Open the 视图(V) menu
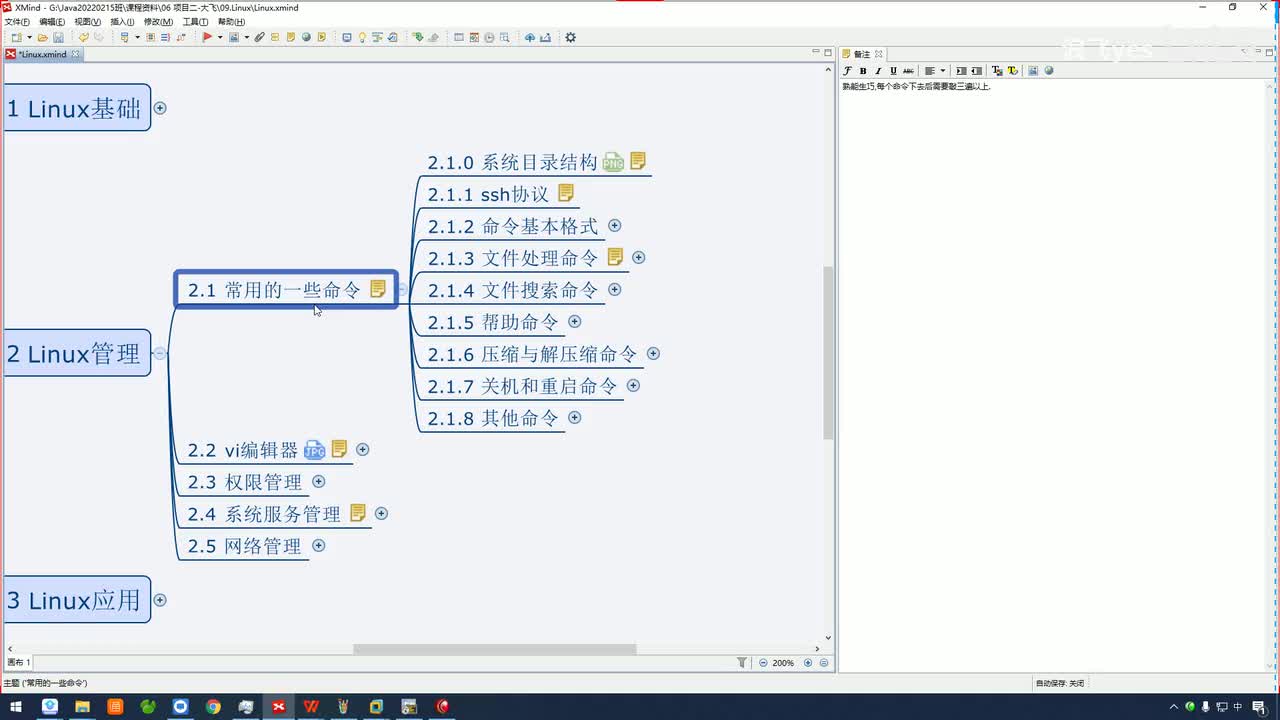 [x=88, y=21]
